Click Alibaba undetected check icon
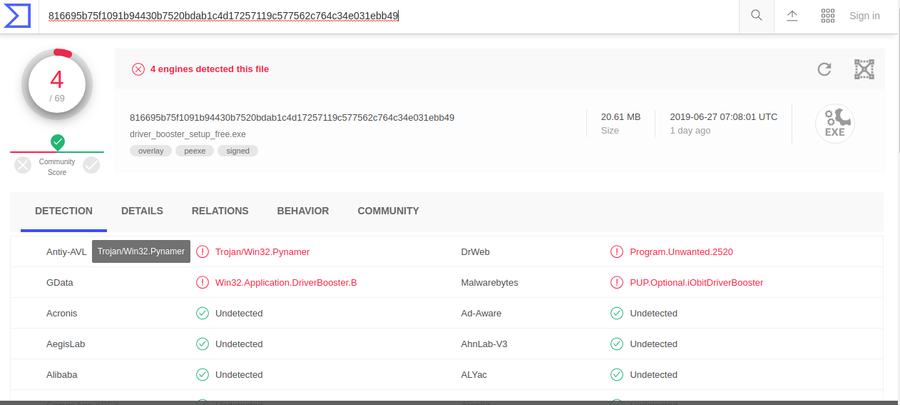This screenshot has width=900, height=405. pos(202,375)
